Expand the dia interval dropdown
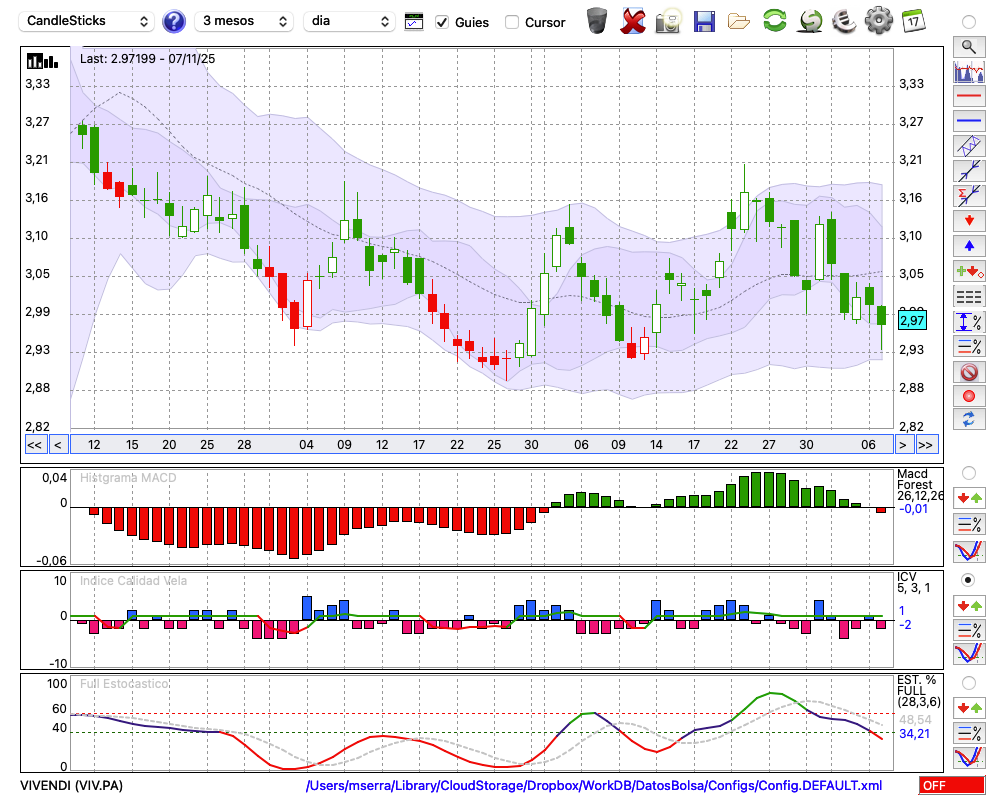 [x=349, y=21]
